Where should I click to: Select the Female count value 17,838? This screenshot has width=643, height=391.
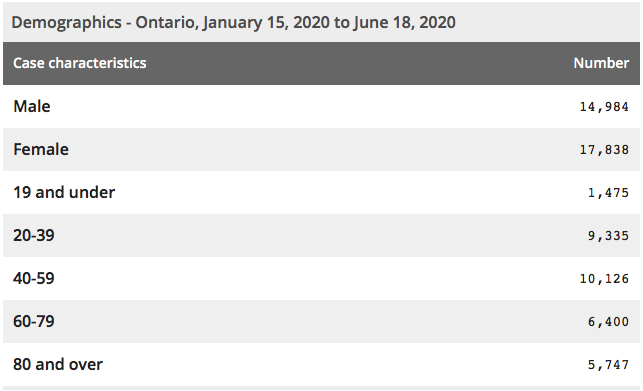pos(604,150)
